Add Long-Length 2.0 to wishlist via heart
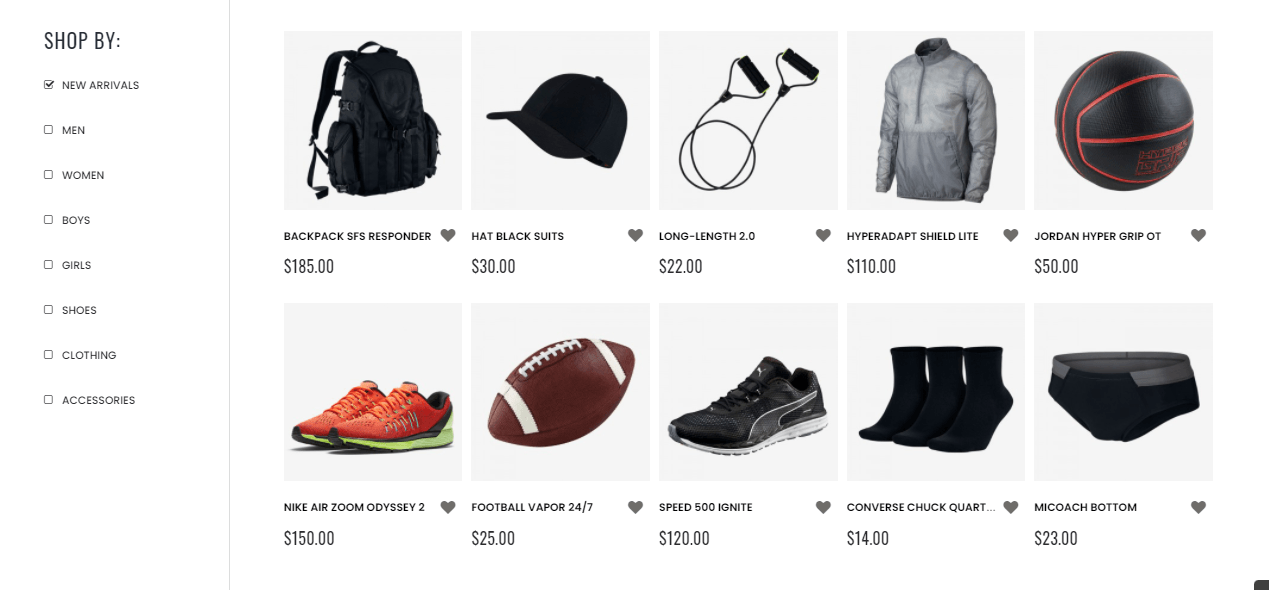Image resolution: width=1269 pixels, height=590 pixels. tap(823, 236)
